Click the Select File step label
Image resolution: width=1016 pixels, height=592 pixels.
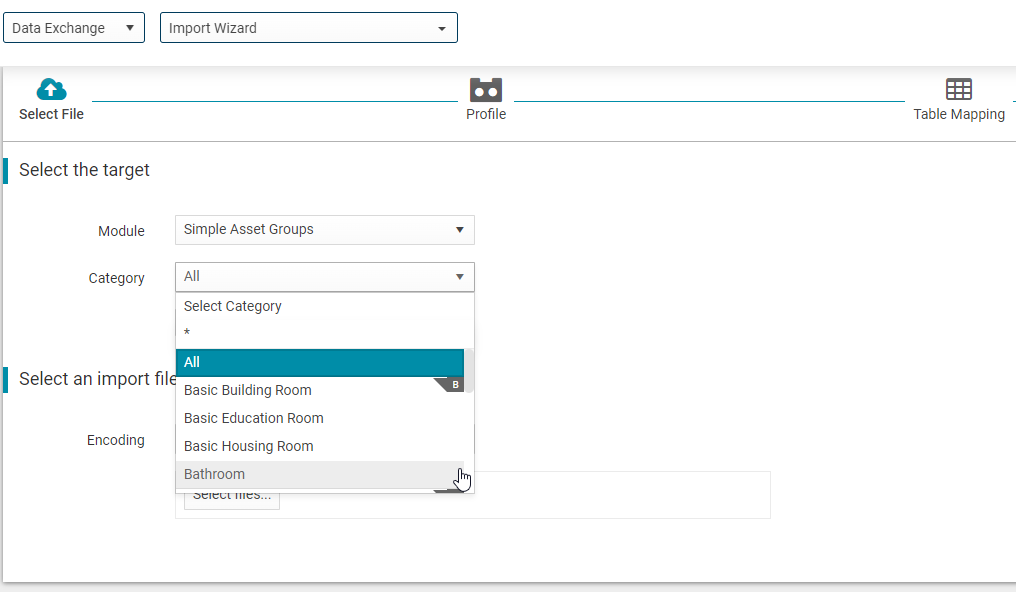pos(51,114)
